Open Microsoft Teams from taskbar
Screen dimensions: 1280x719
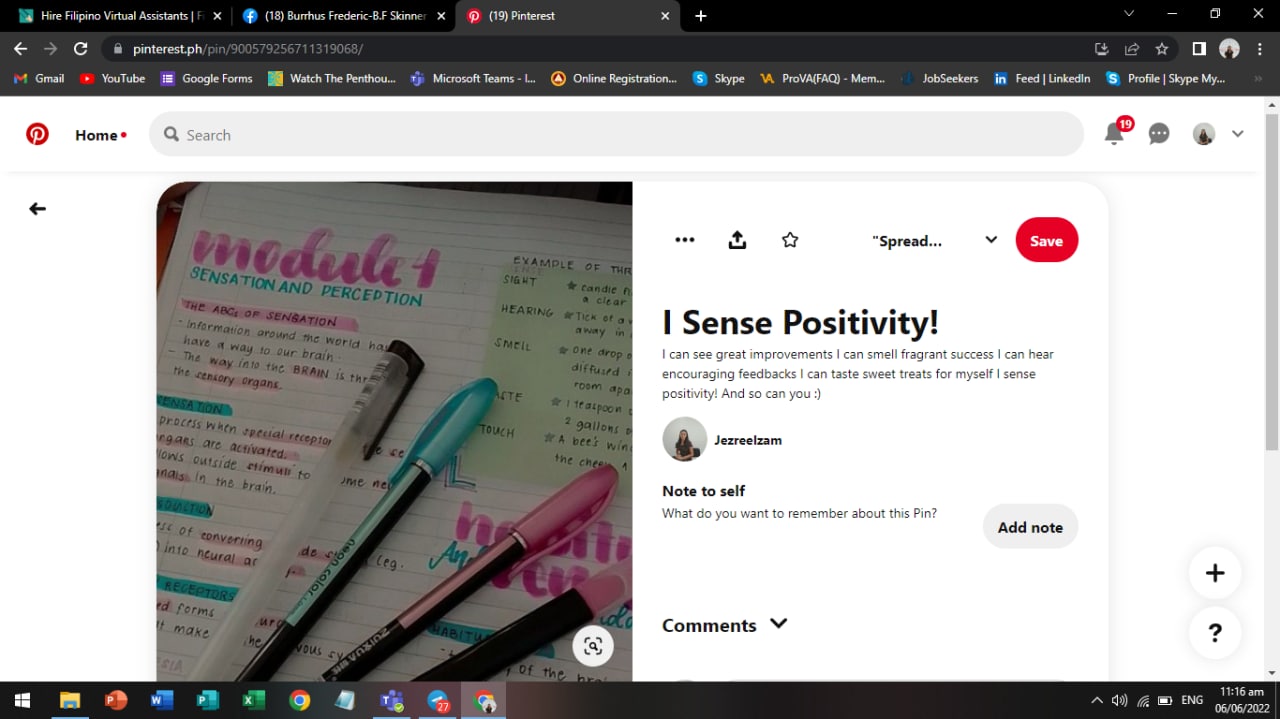[391, 701]
